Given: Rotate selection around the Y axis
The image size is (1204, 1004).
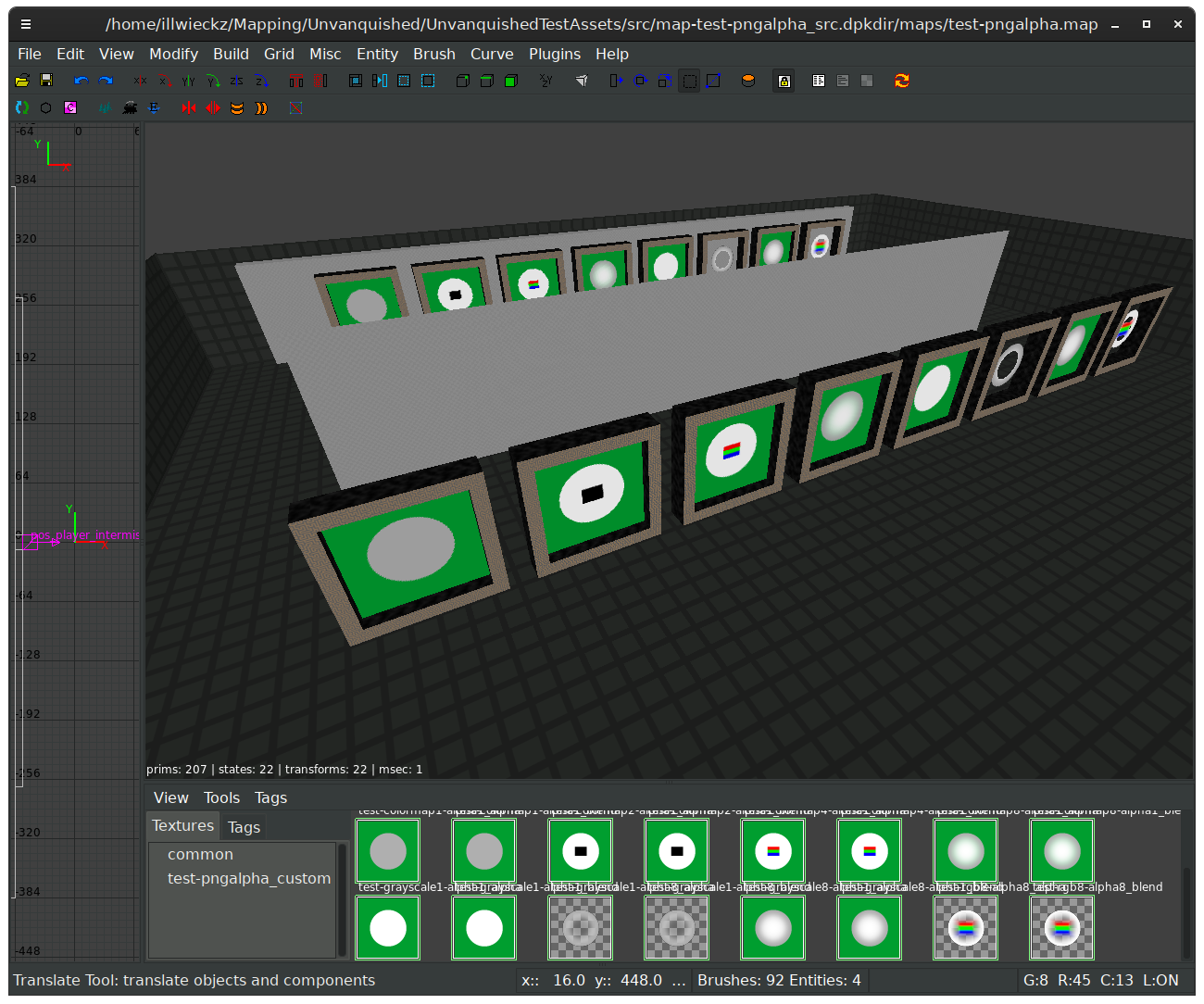Looking at the screenshot, I should point(213,81).
